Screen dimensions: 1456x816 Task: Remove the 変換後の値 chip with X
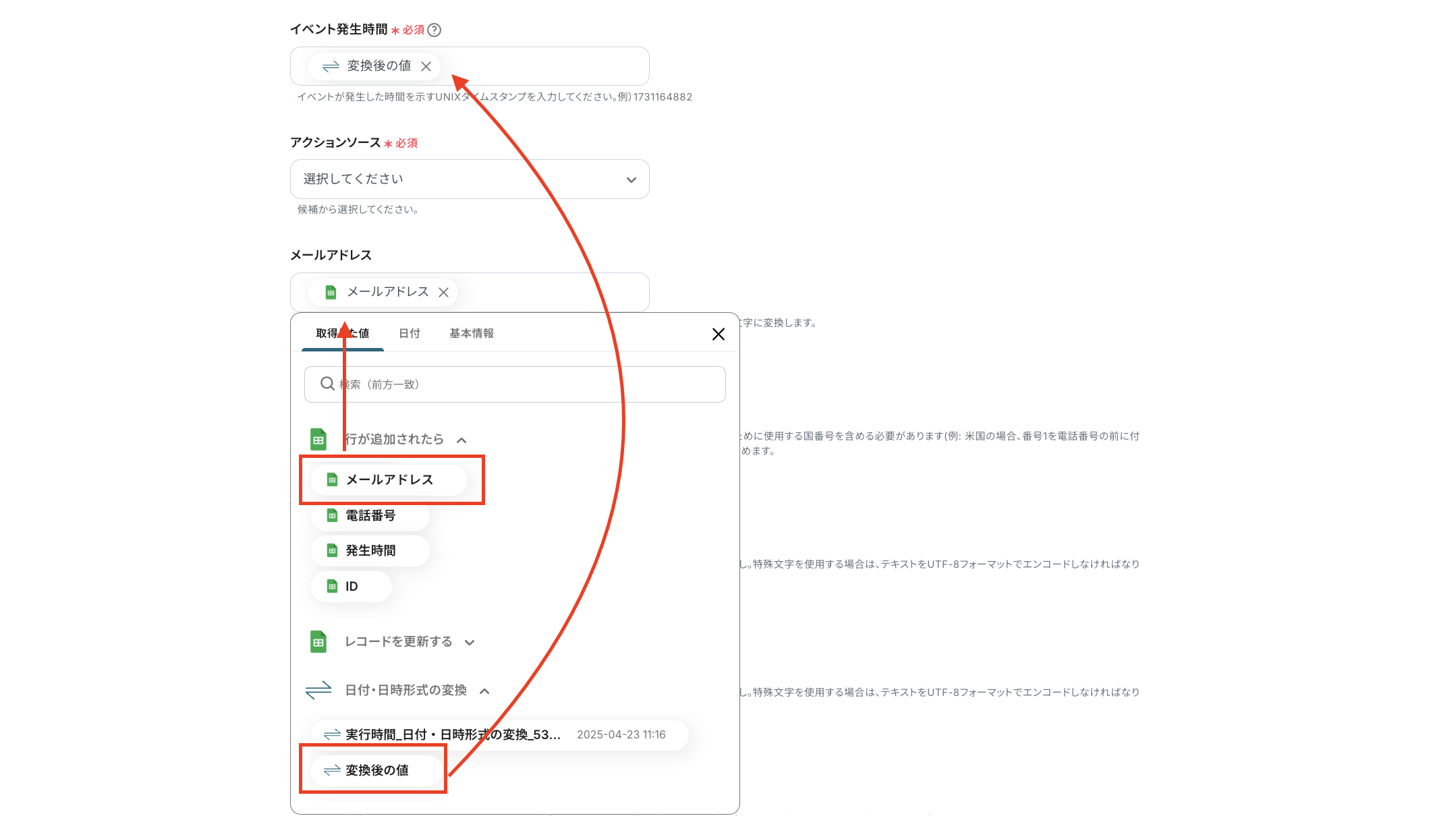(x=426, y=66)
